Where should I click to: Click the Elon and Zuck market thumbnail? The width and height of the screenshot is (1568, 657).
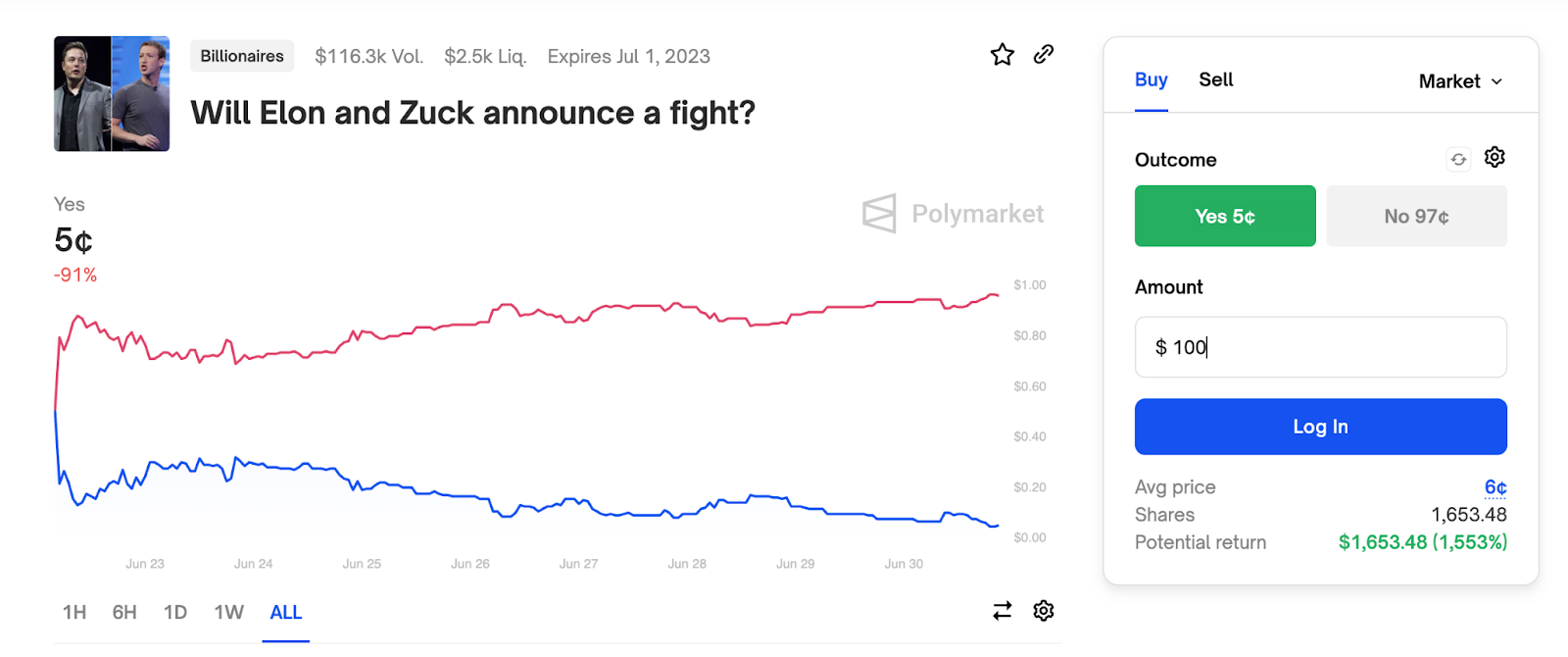click(x=112, y=94)
